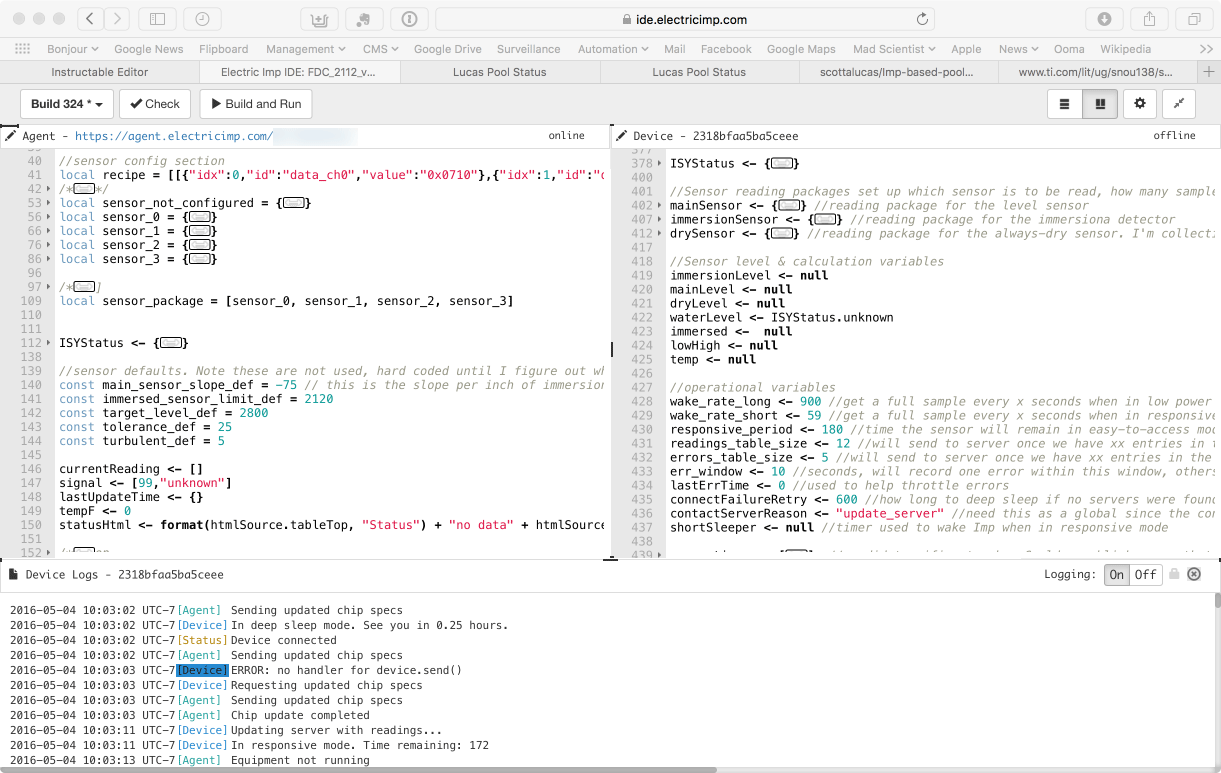Open Wikipedia bookmark

coord(1125,49)
